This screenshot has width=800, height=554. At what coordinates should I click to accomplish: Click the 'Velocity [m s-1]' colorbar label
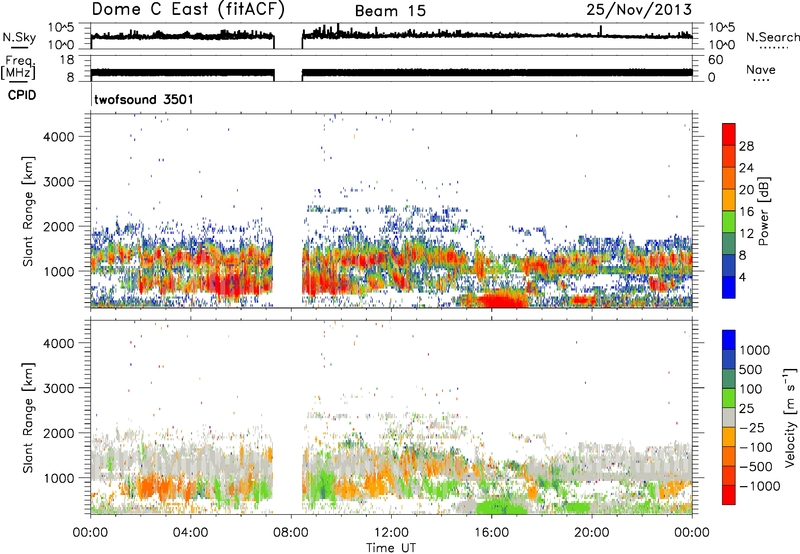coord(790,417)
